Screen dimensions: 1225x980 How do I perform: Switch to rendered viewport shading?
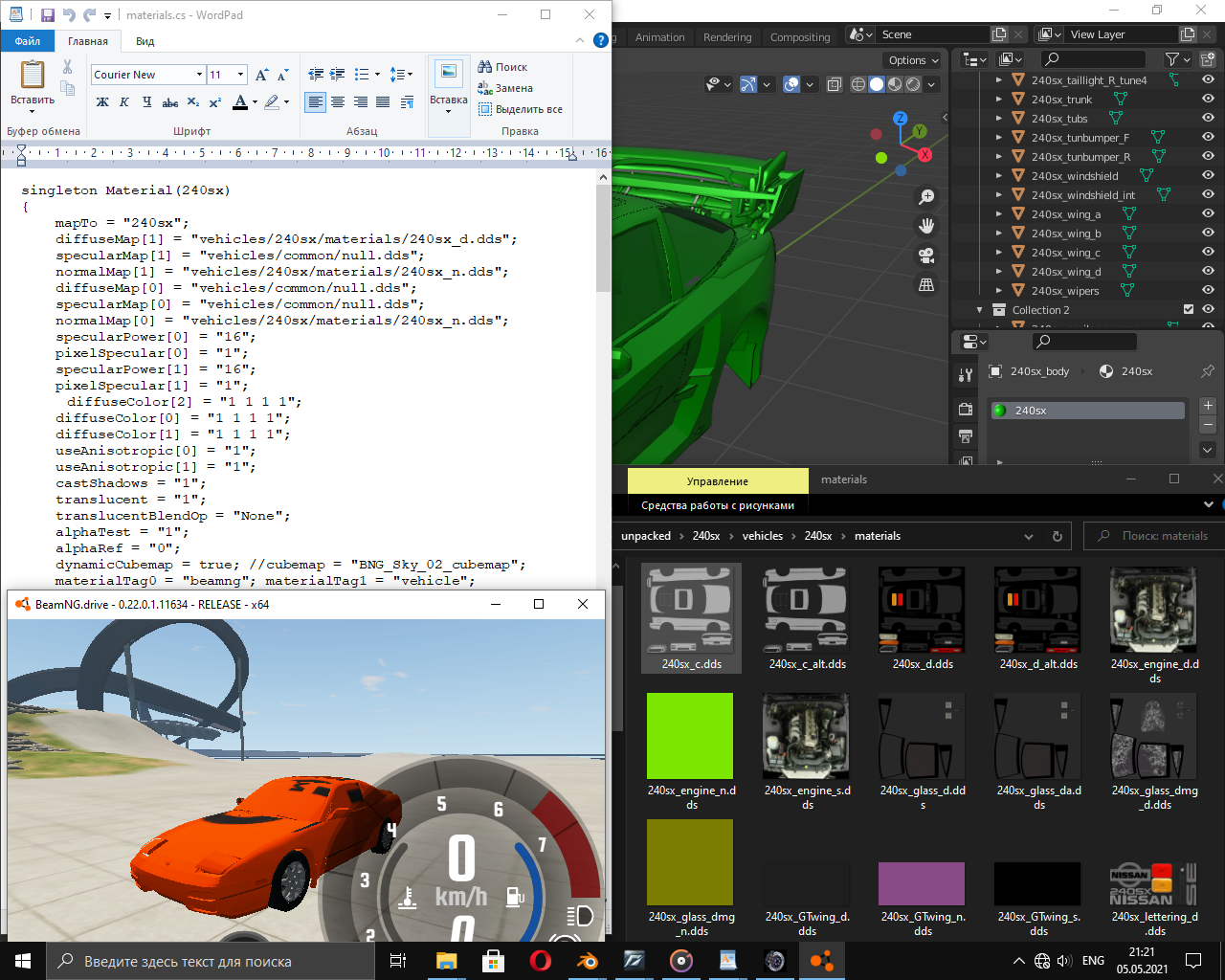tap(913, 84)
